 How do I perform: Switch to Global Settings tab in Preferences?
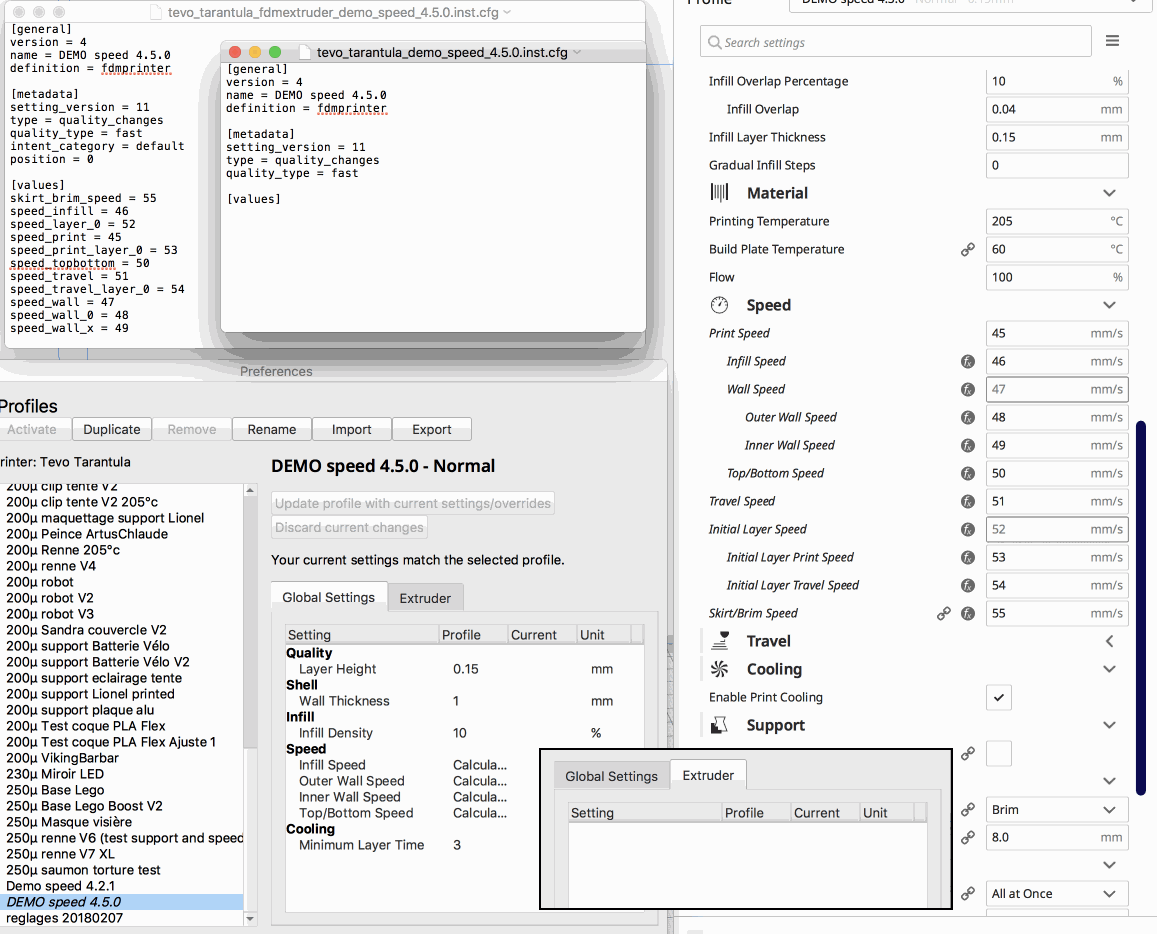(x=328, y=598)
